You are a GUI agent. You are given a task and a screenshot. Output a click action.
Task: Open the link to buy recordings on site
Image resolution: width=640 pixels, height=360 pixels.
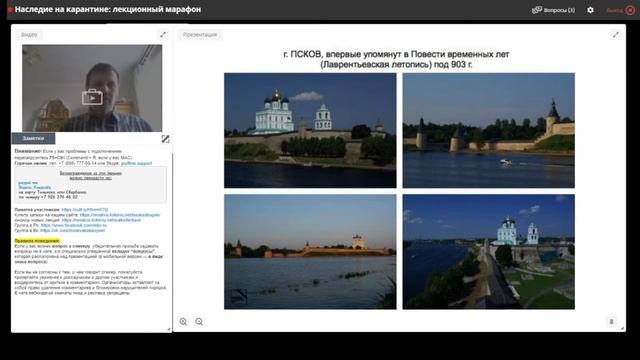point(120,215)
